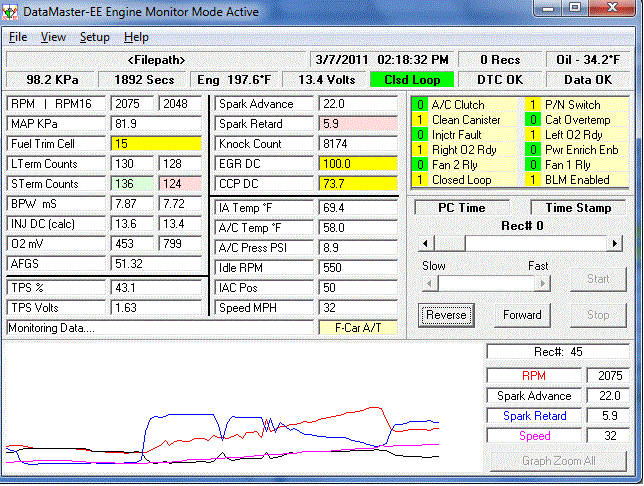The width and height of the screenshot is (644, 486).
Task: Click the Graph Zoom All button
Action: coord(559,461)
